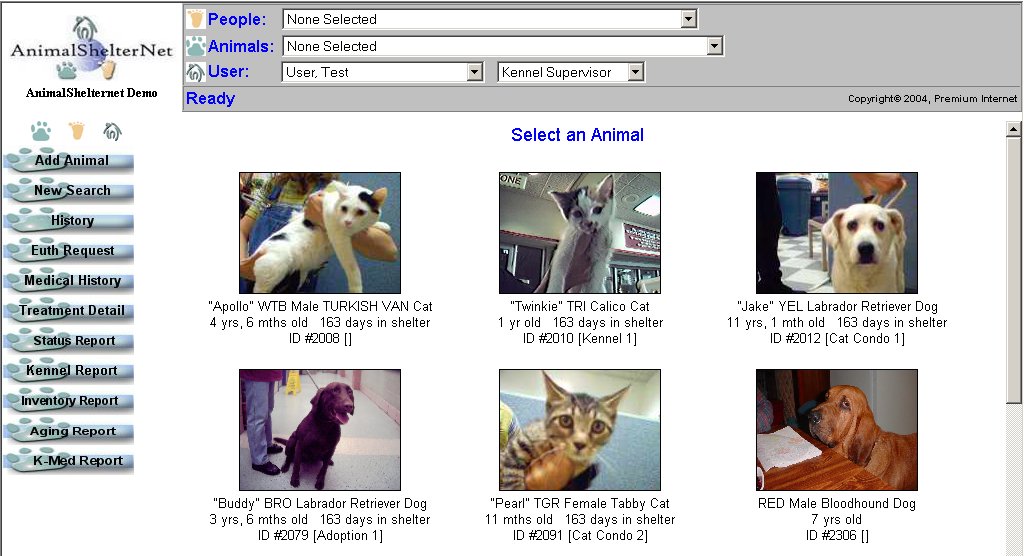Click the paw icon beside Animals label
This screenshot has height=556, width=1024.
click(x=195, y=46)
